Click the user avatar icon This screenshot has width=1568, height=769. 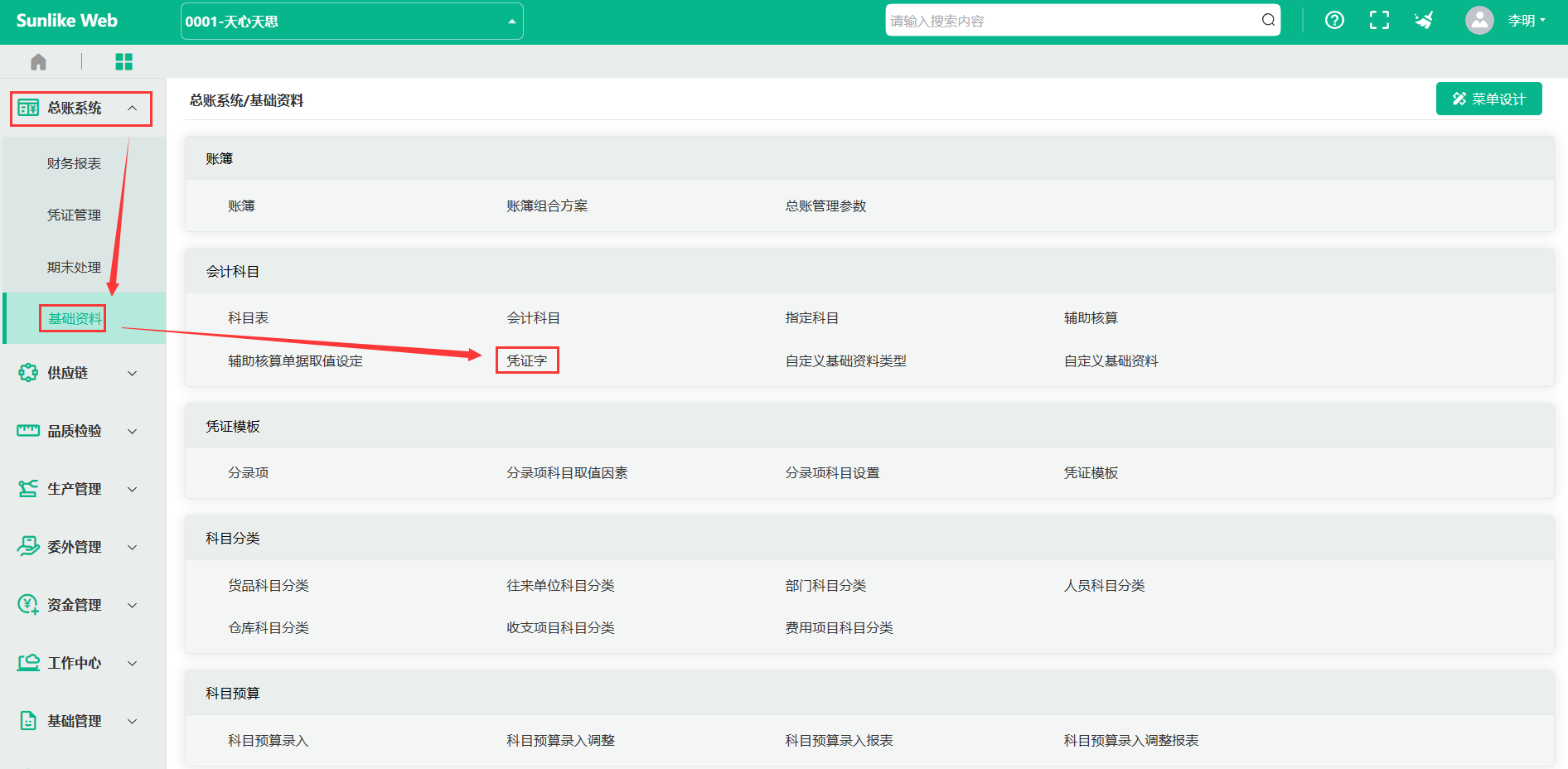pos(1478,21)
